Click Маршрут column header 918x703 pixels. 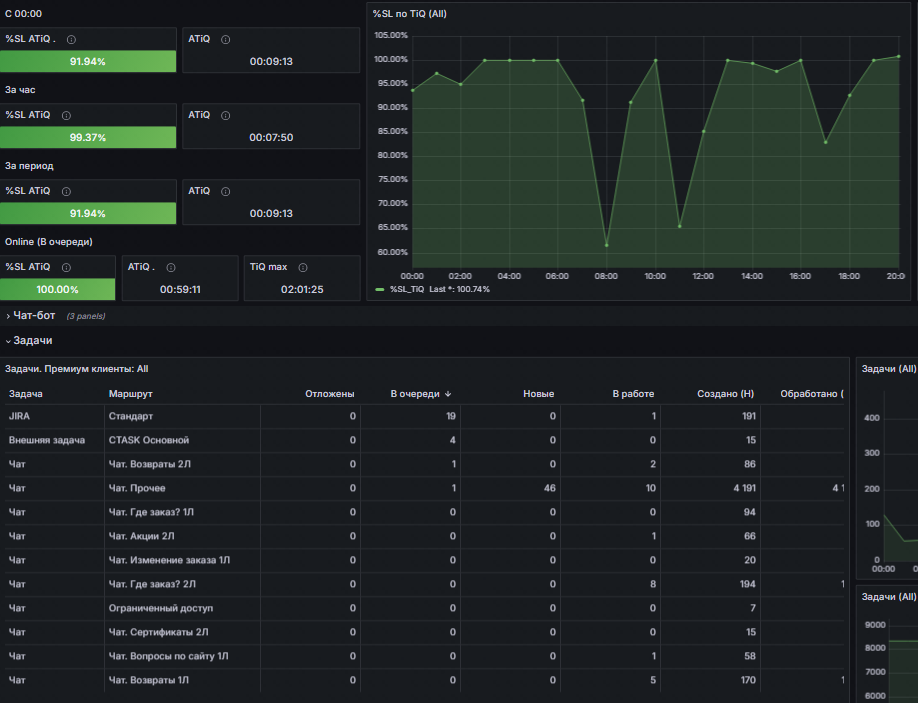tap(131, 394)
